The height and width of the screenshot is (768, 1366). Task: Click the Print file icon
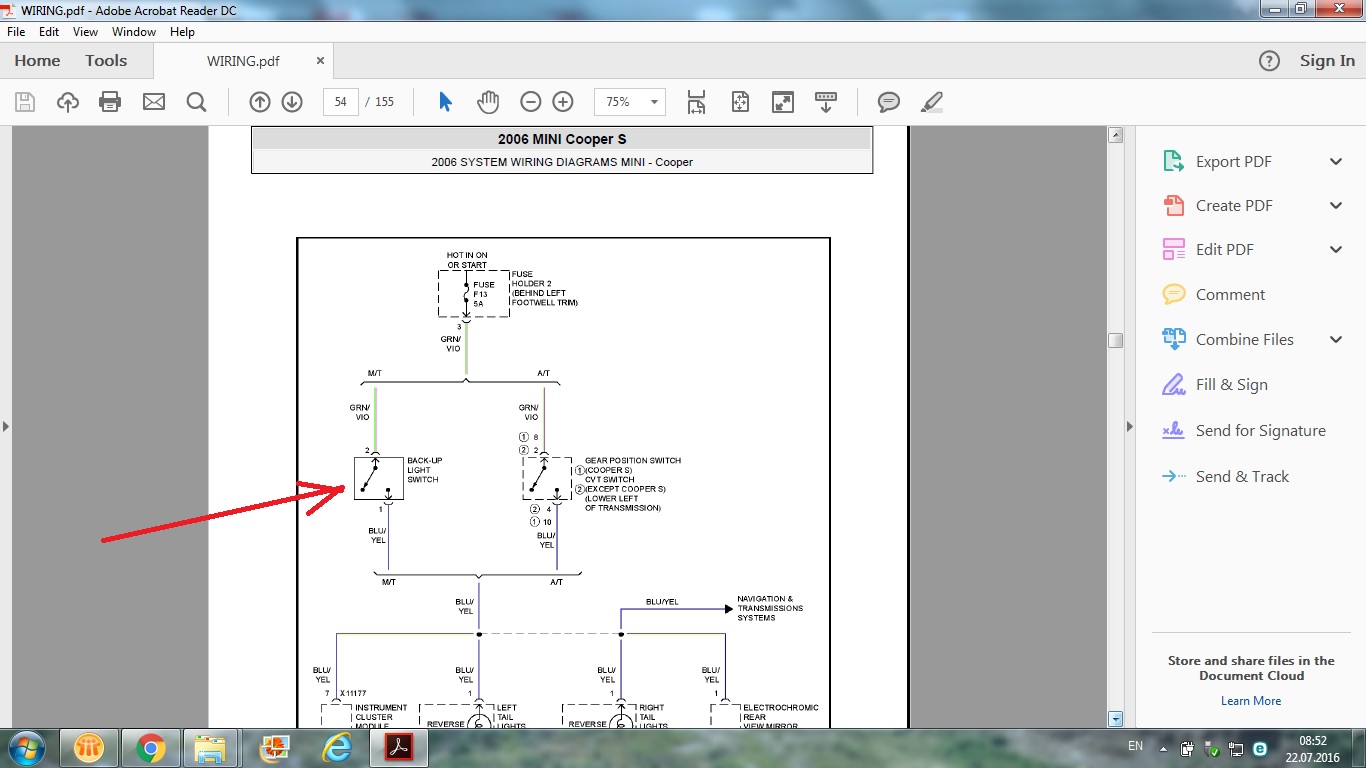(x=110, y=102)
